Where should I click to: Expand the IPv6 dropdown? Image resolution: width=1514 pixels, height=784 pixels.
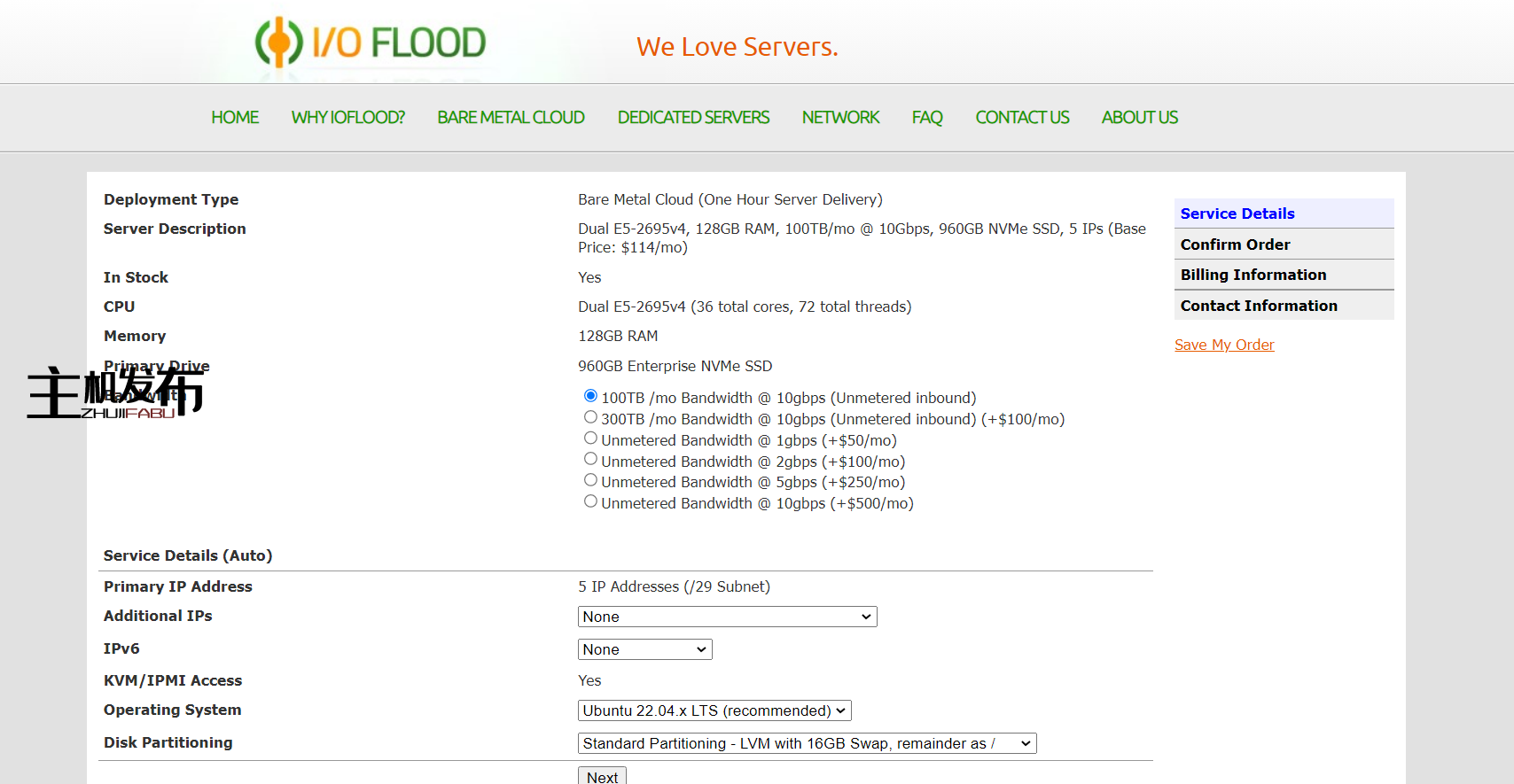pyautogui.click(x=644, y=649)
